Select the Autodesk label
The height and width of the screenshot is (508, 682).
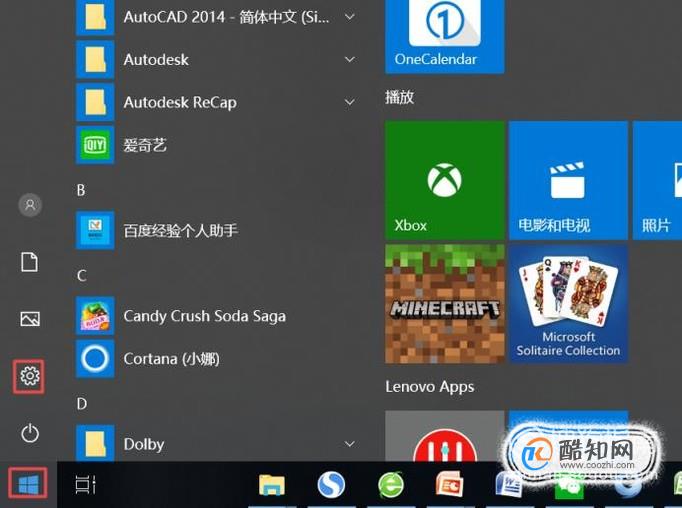pyautogui.click(x=156, y=60)
